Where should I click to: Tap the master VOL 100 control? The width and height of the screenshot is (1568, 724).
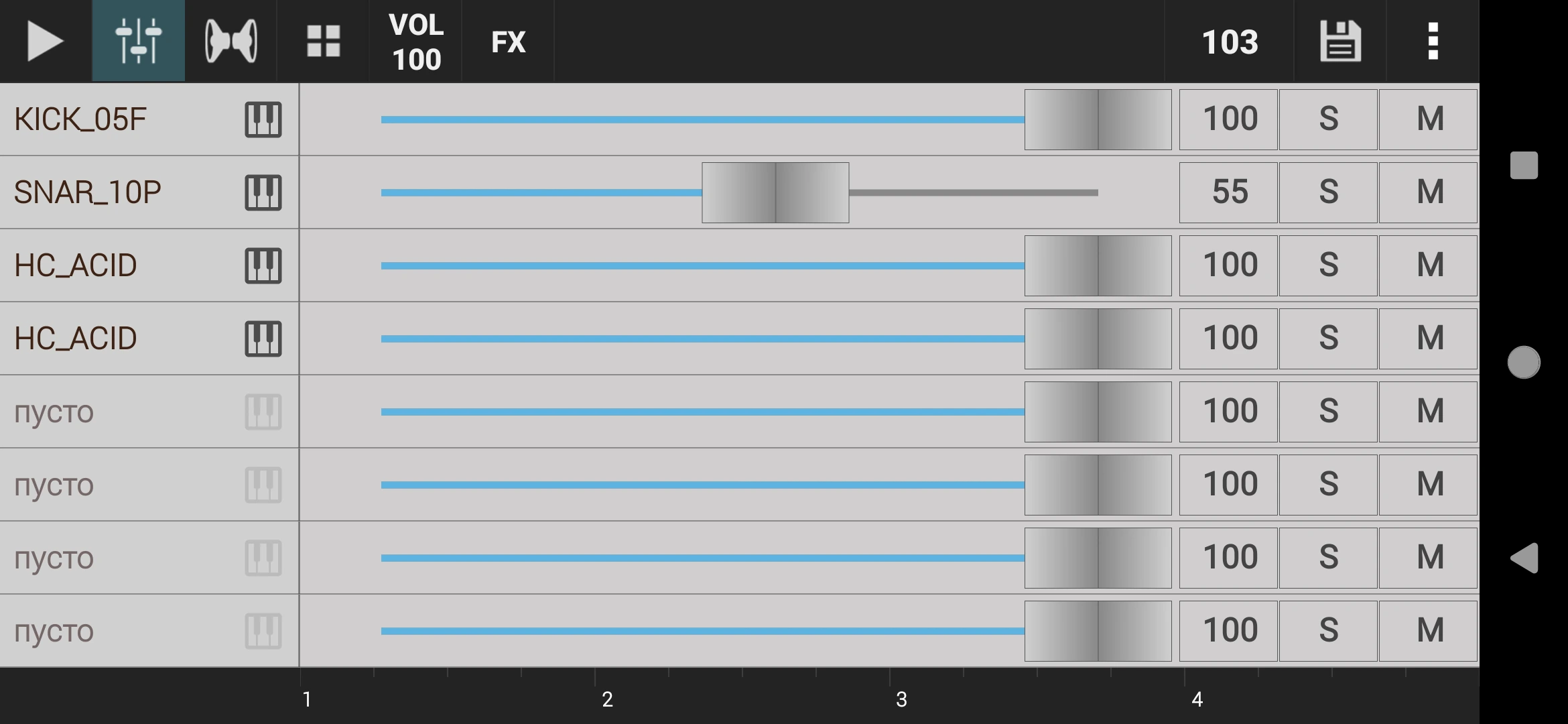pyautogui.click(x=415, y=41)
